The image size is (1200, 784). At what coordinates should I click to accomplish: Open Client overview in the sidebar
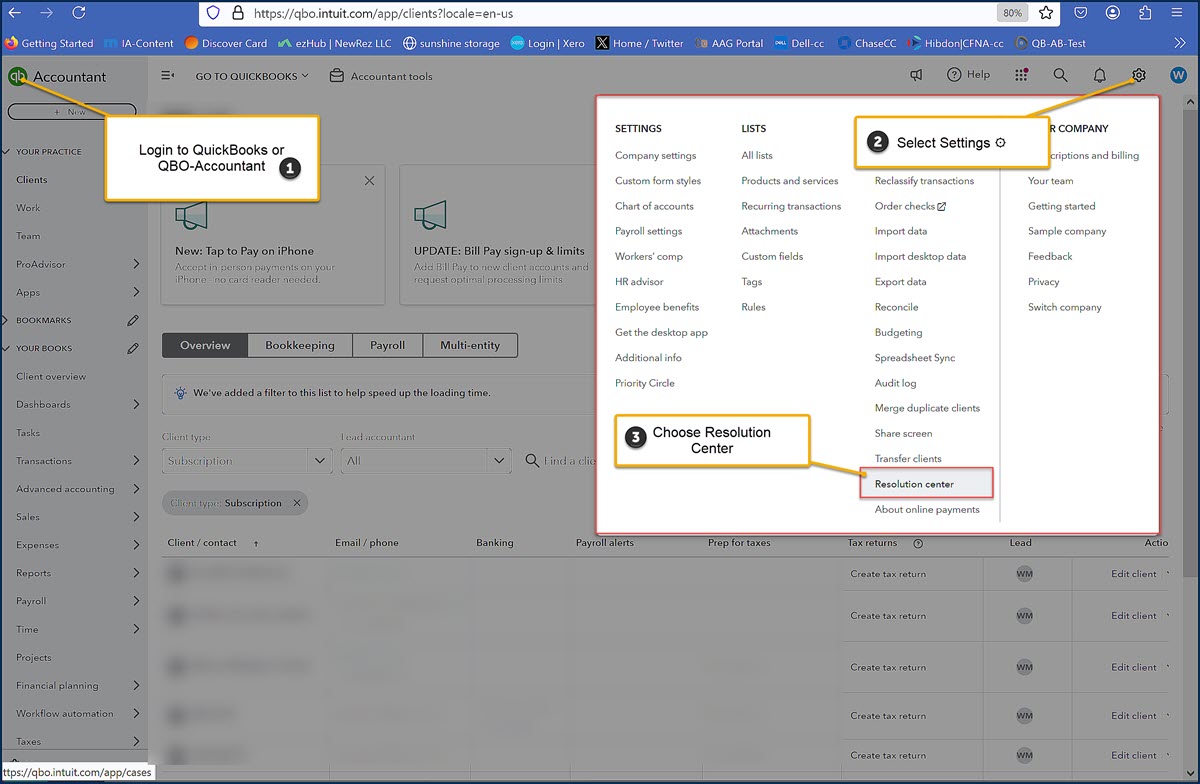pos(51,377)
